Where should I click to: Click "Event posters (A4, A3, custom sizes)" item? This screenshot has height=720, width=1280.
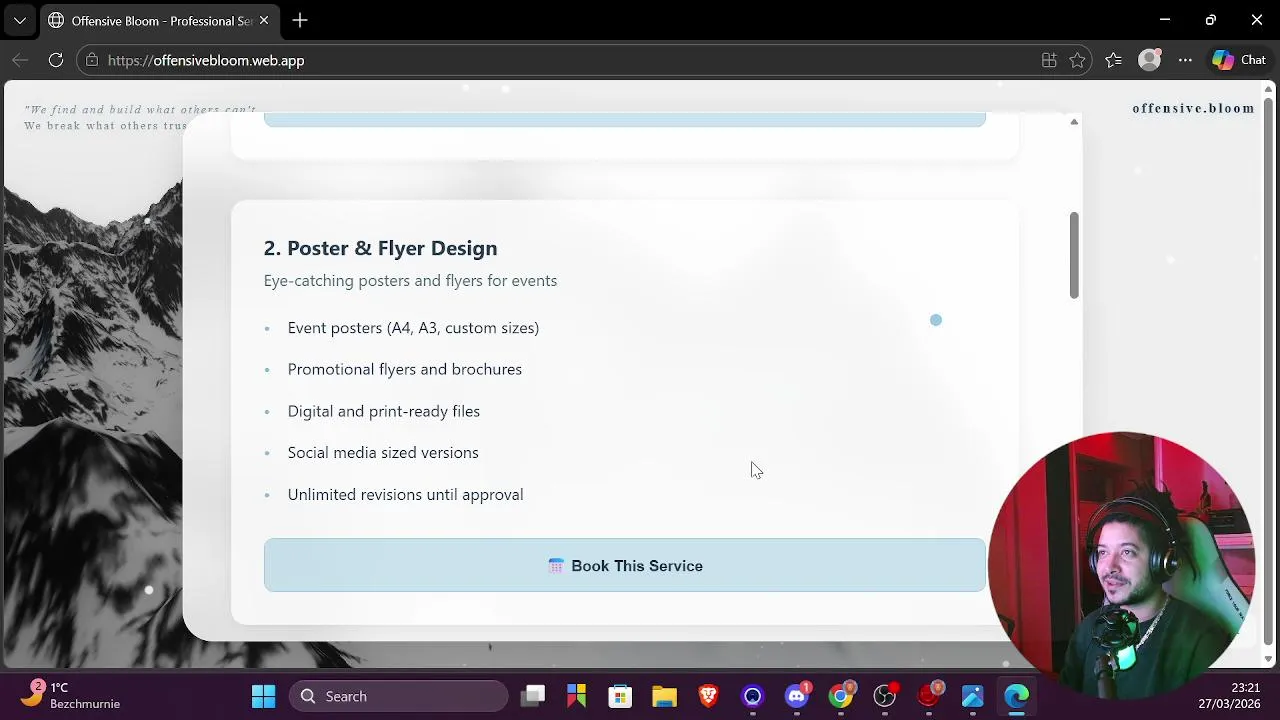[x=413, y=328]
